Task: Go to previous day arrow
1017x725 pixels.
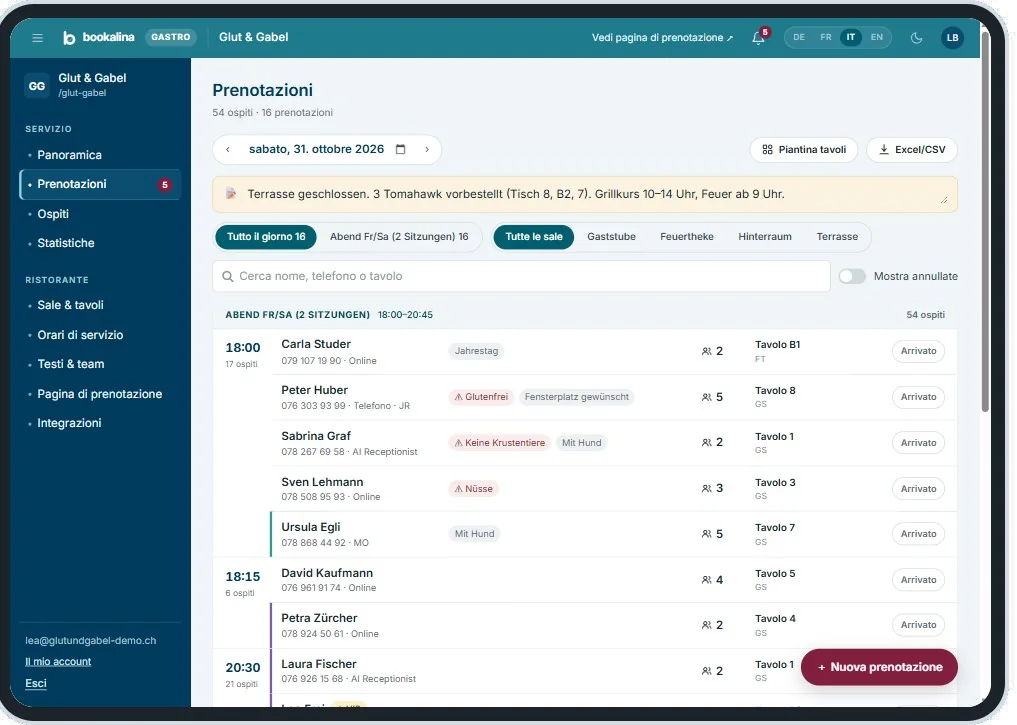Action: pyautogui.click(x=228, y=149)
